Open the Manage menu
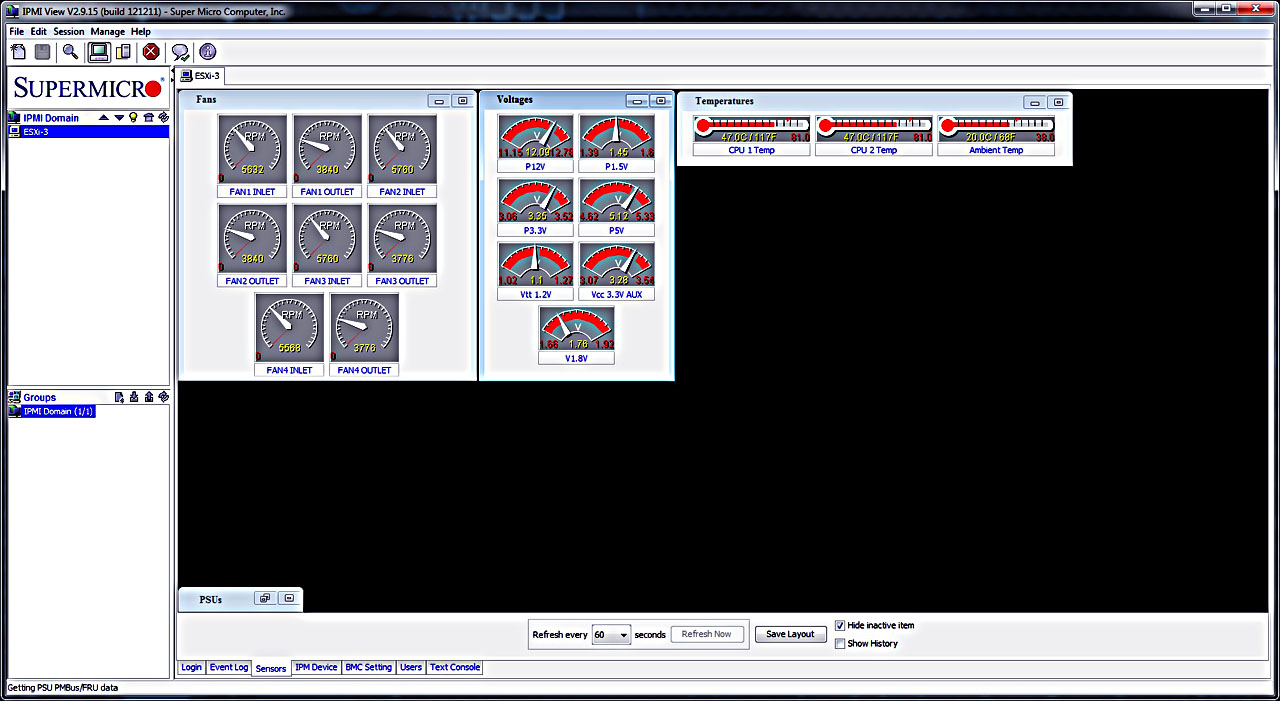The image size is (1280, 701). coord(108,32)
